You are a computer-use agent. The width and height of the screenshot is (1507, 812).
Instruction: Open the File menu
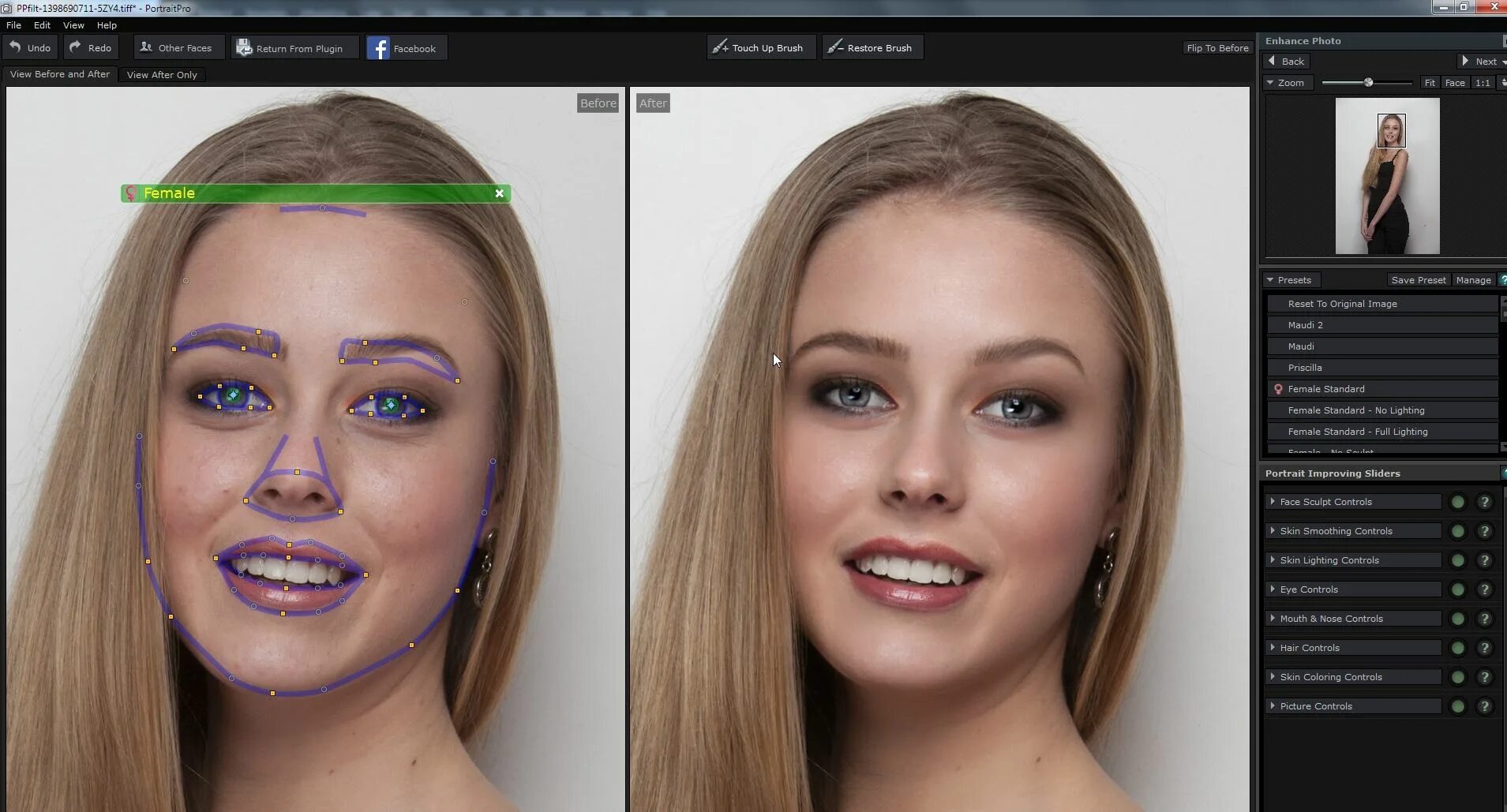13,25
